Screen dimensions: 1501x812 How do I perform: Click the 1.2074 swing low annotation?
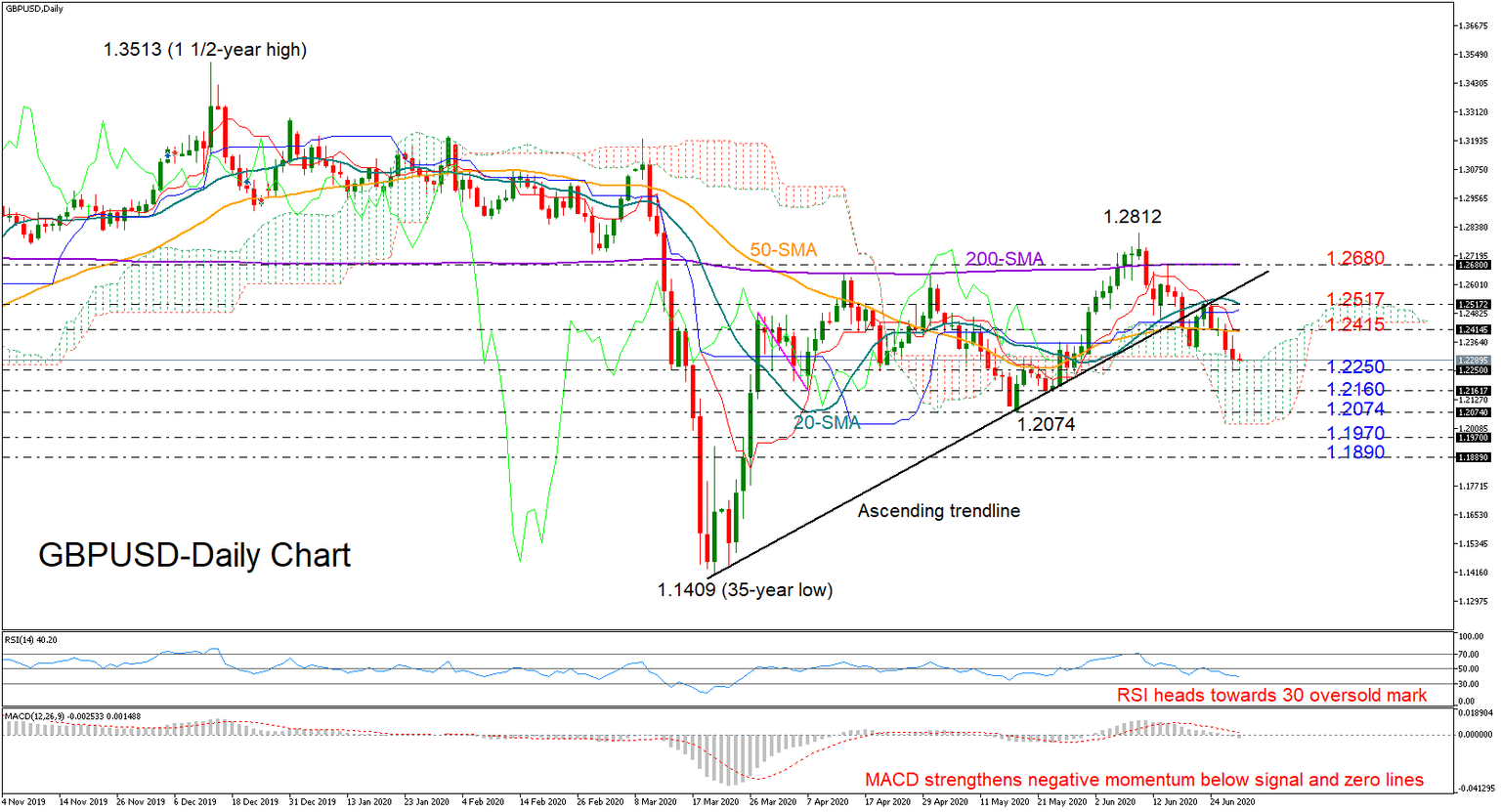(x=1048, y=425)
